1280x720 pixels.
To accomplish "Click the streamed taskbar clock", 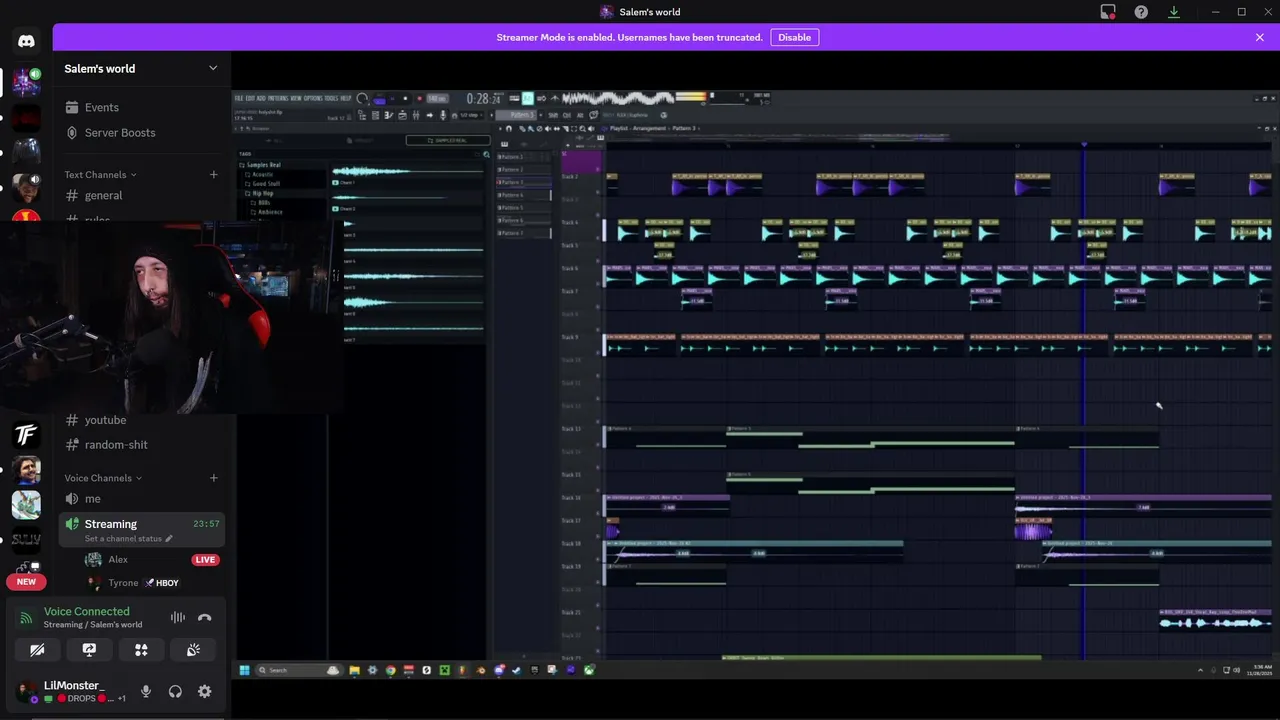I will point(1262,670).
